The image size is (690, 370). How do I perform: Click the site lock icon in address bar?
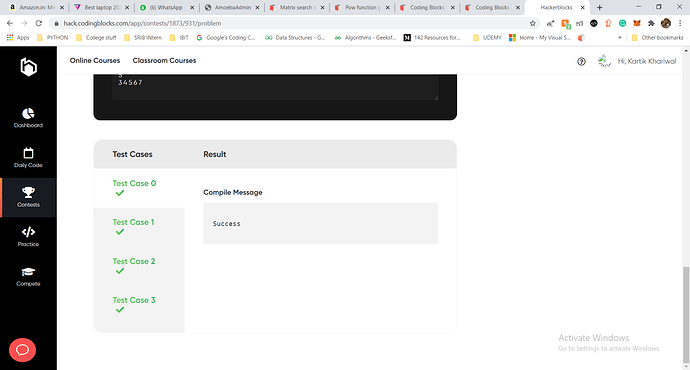coord(56,23)
